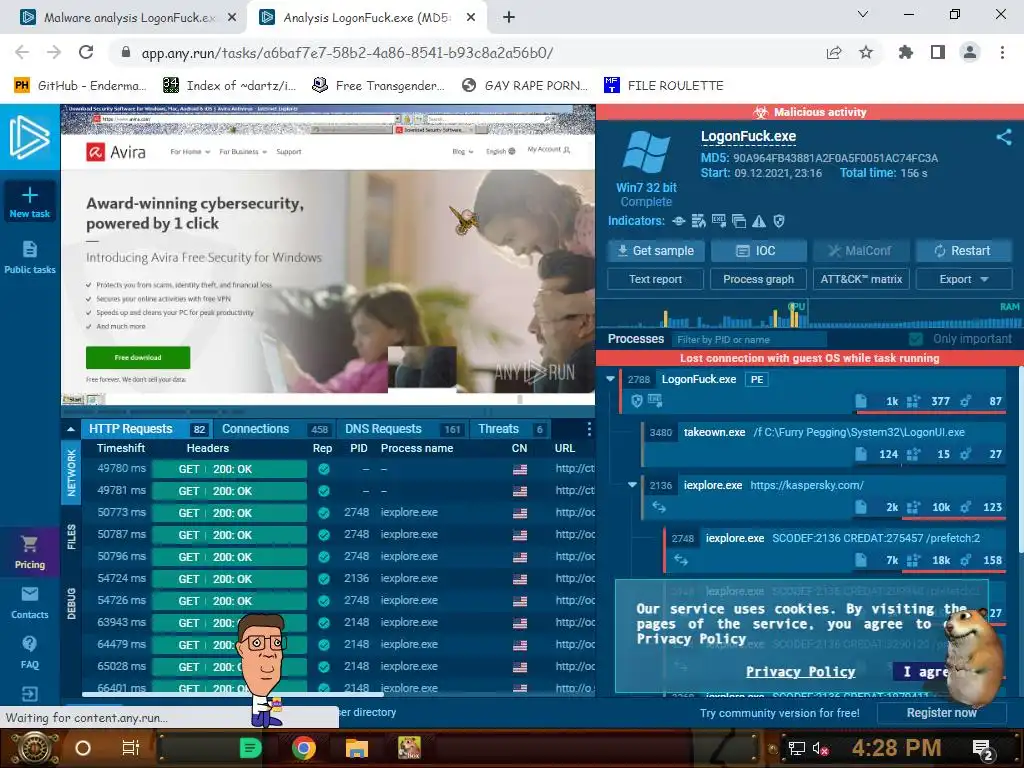Open the Chrome profile avatar
1024x768 pixels.
click(970, 52)
